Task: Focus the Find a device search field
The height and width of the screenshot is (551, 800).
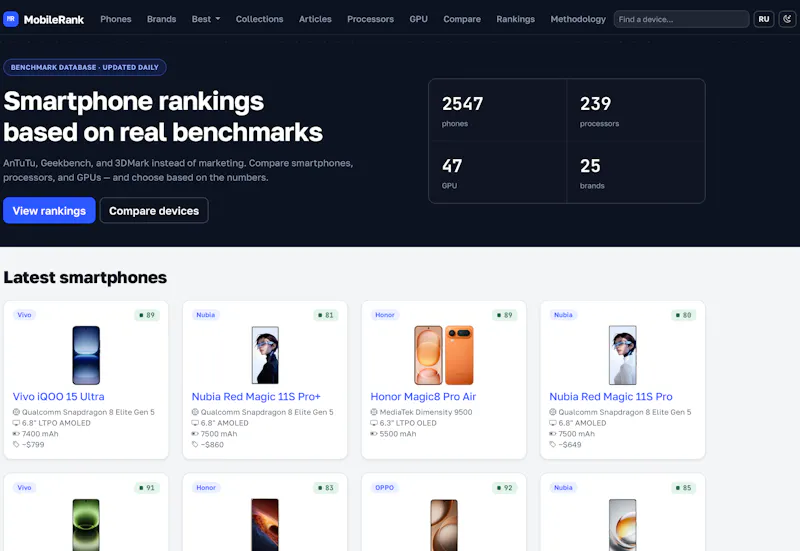Action: click(681, 19)
